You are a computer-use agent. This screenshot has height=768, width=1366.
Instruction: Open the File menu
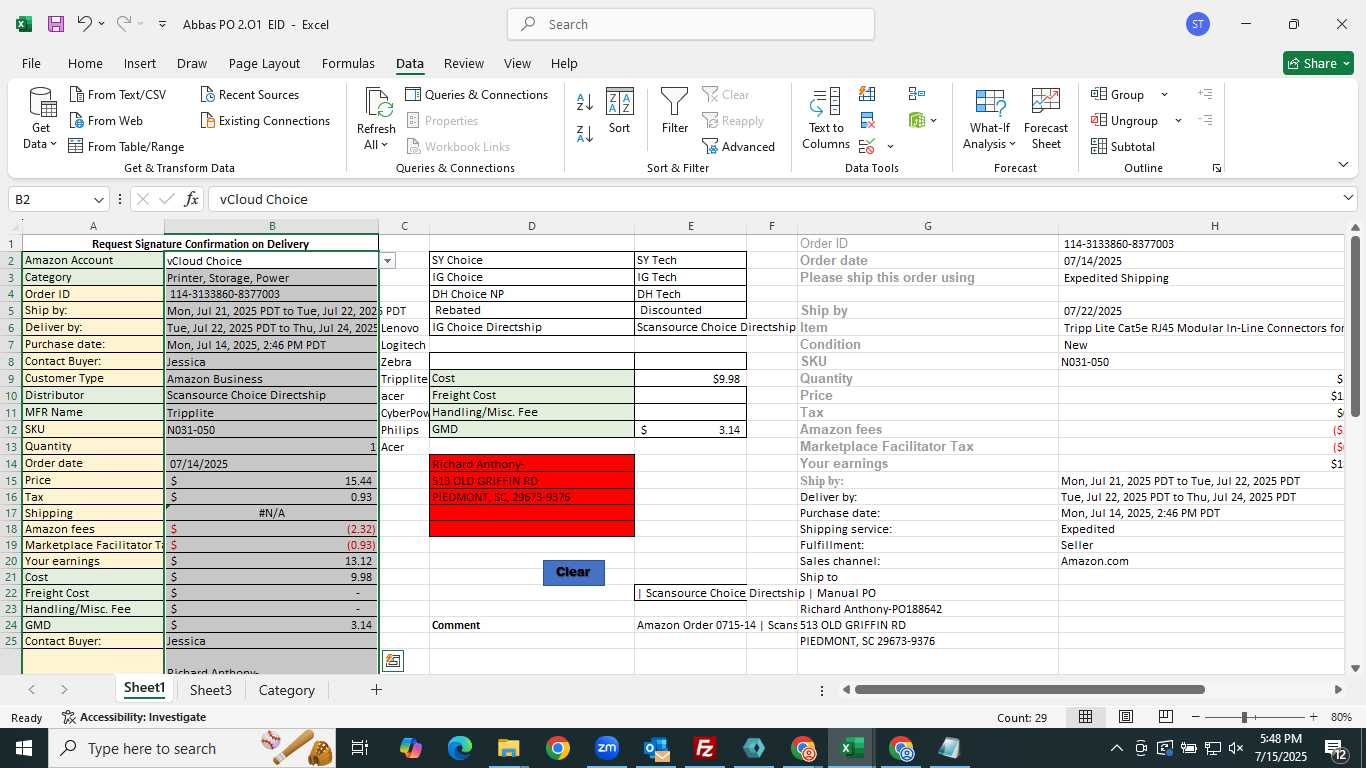[31, 63]
